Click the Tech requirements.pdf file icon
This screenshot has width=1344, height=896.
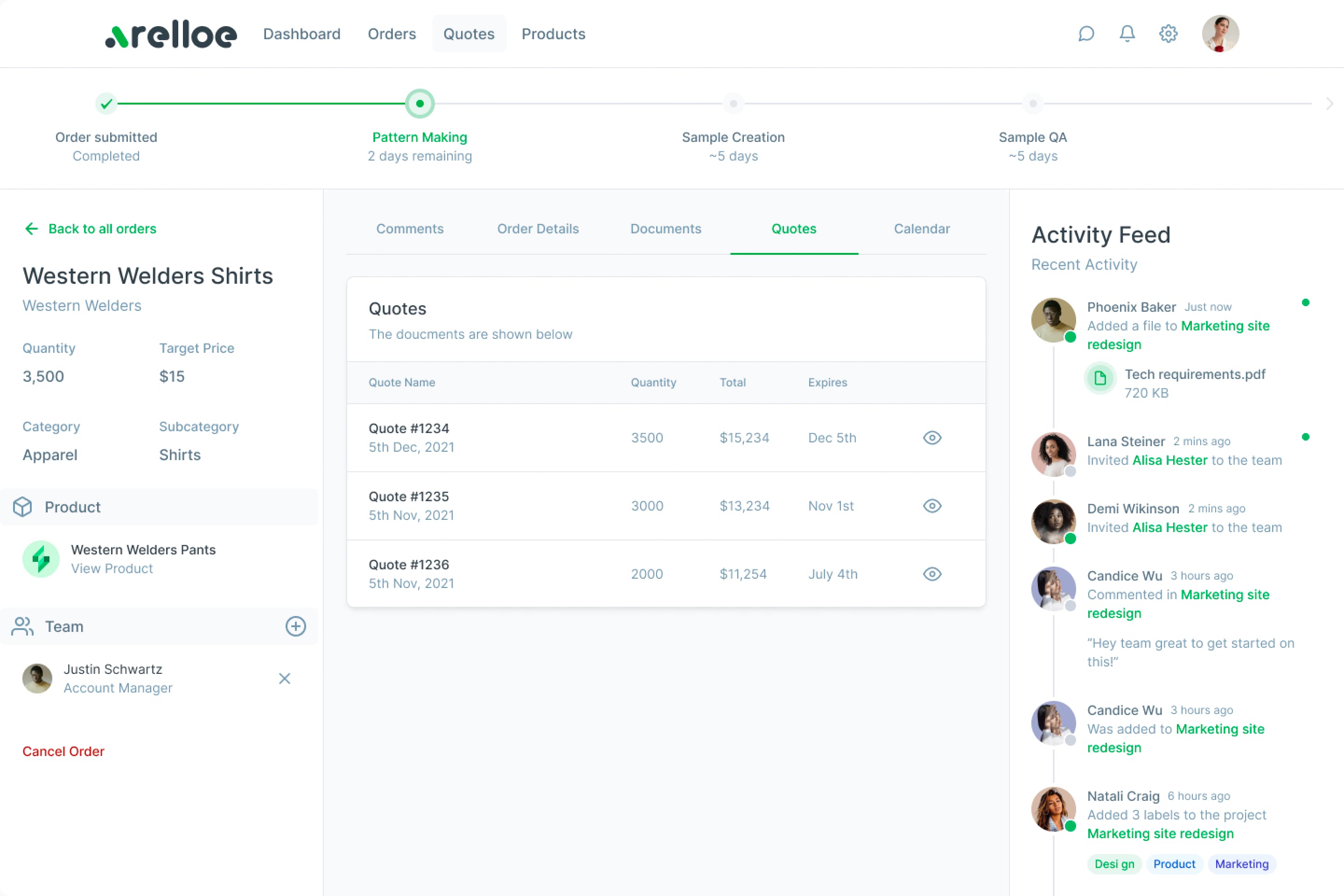click(1100, 378)
